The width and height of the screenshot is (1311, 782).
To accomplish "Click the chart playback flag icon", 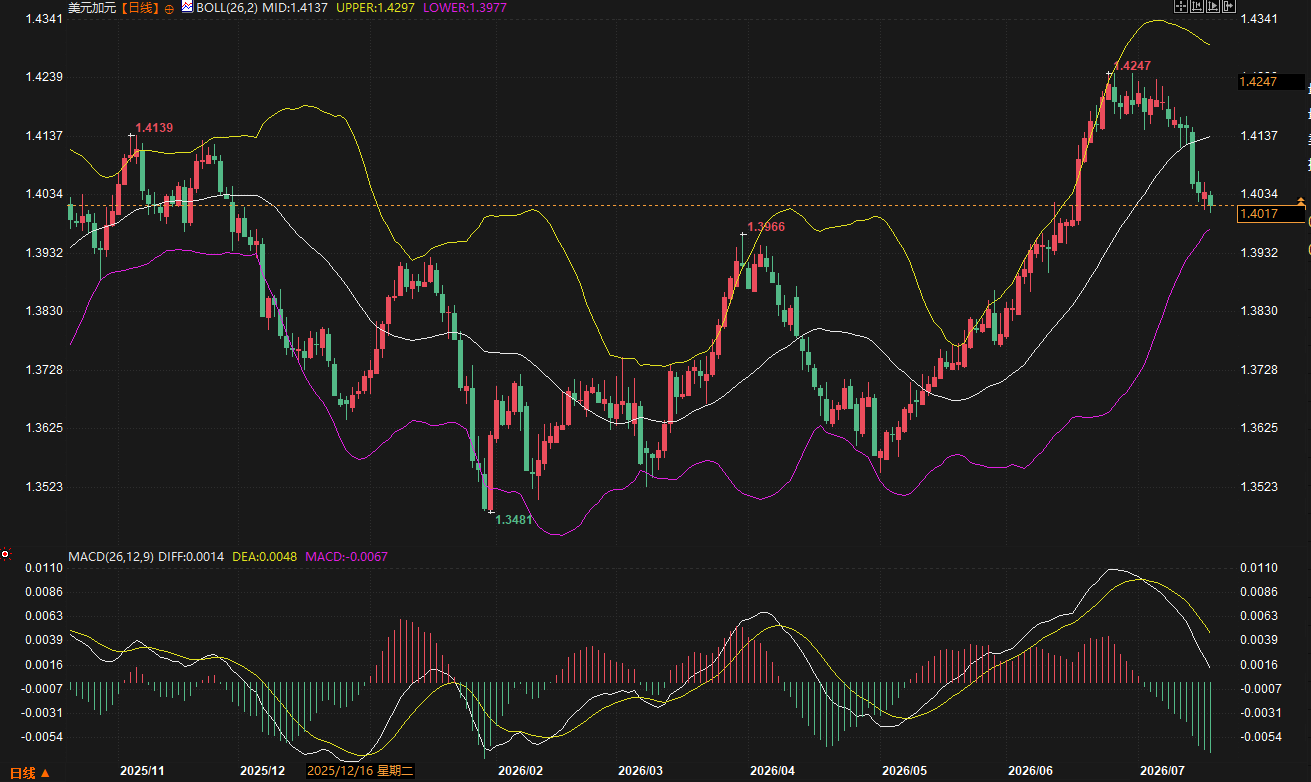I will tap(1213, 6).
